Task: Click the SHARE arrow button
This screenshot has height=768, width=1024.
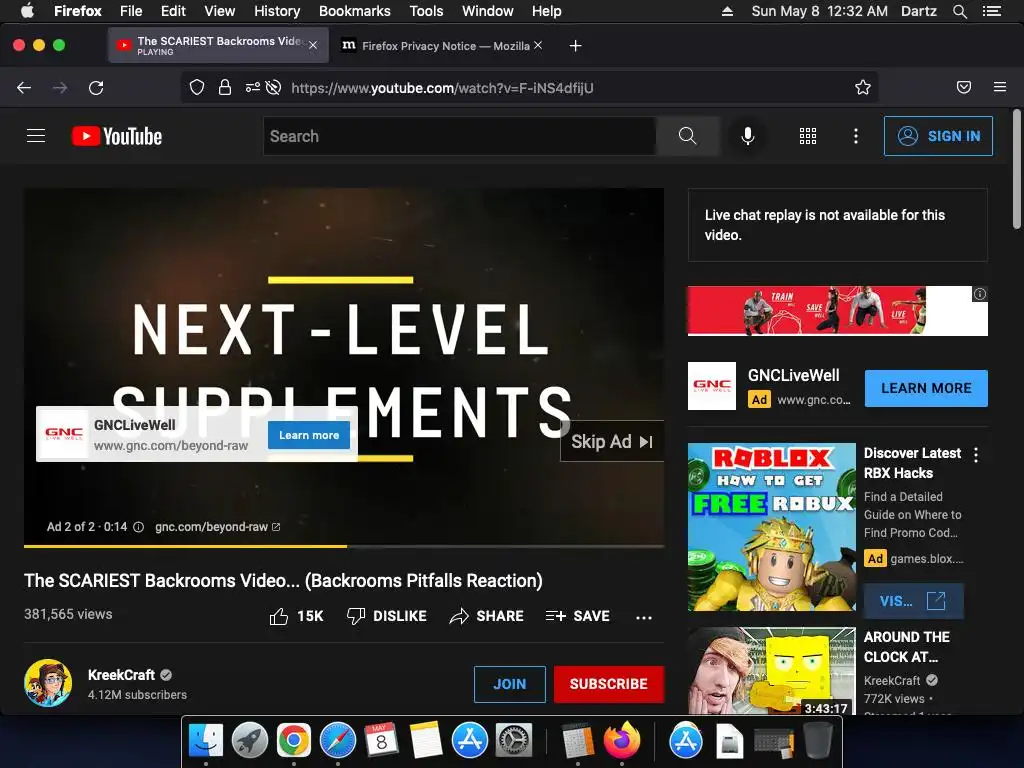Action: 487,616
